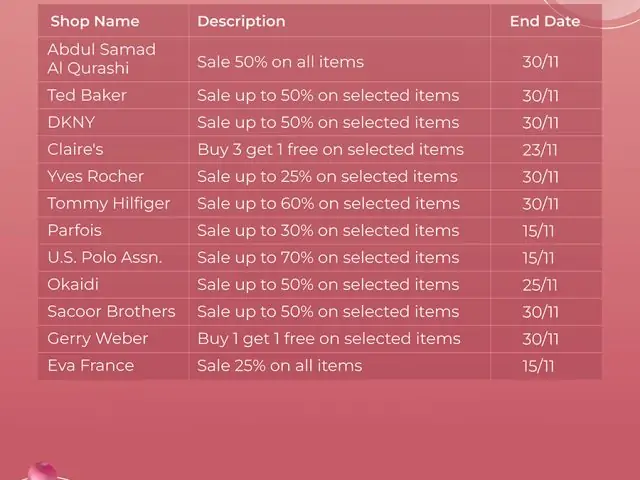Select the Yves Rocher row
640x480 pixels.
(320, 176)
